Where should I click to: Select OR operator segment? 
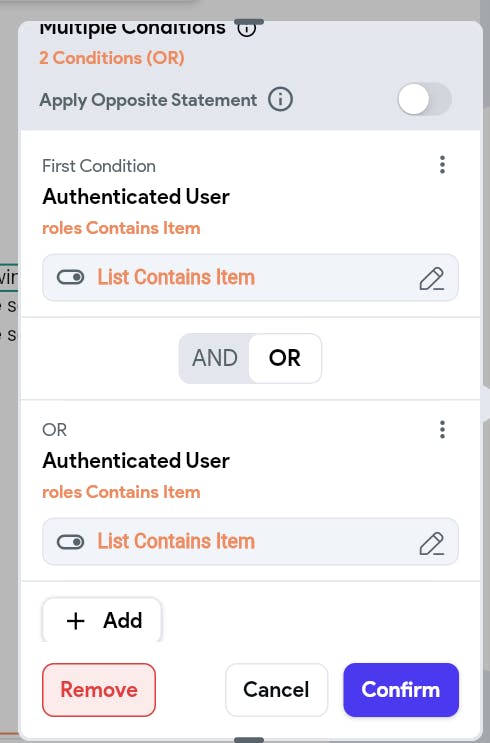pyautogui.click(x=285, y=358)
